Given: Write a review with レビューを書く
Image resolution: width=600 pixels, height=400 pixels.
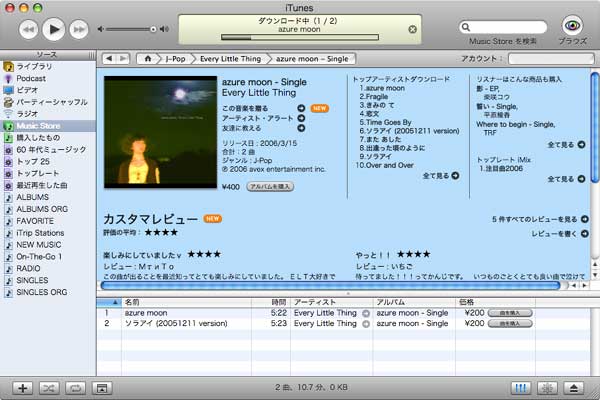Looking at the screenshot, I should [560, 233].
